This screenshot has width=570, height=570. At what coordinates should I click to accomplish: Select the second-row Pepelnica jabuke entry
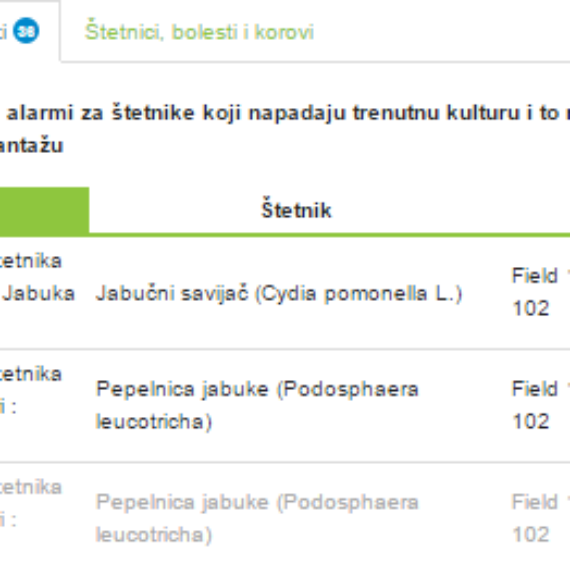(x=257, y=405)
